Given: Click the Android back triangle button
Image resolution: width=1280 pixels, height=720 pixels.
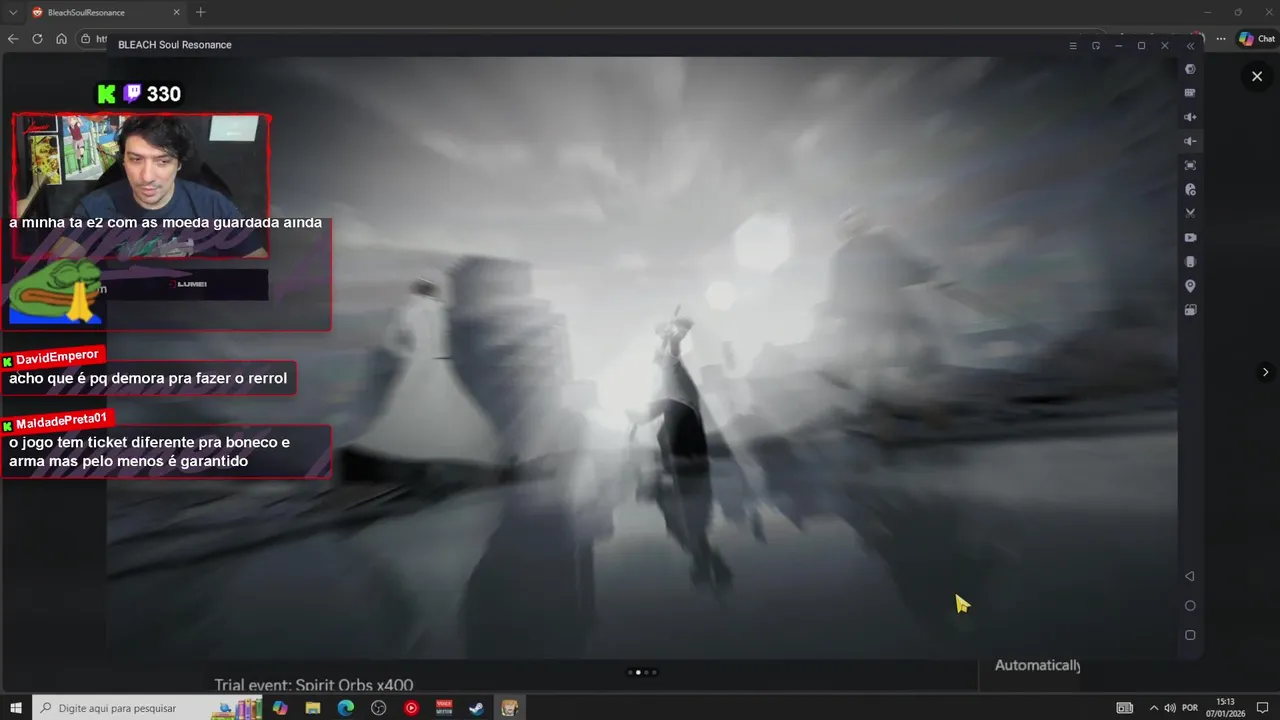Looking at the screenshot, I should pyautogui.click(x=1190, y=576).
